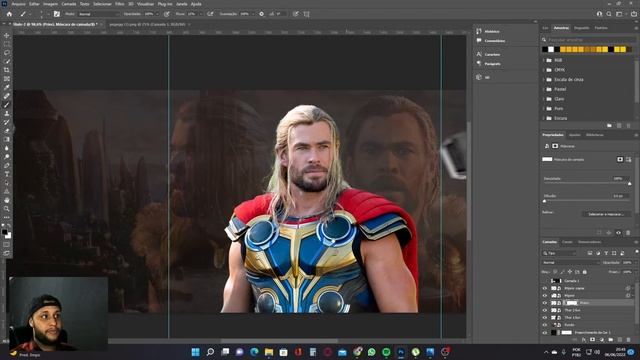Switch to the second document tab
The width and height of the screenshot is (640, 360).
coord(147,24)
